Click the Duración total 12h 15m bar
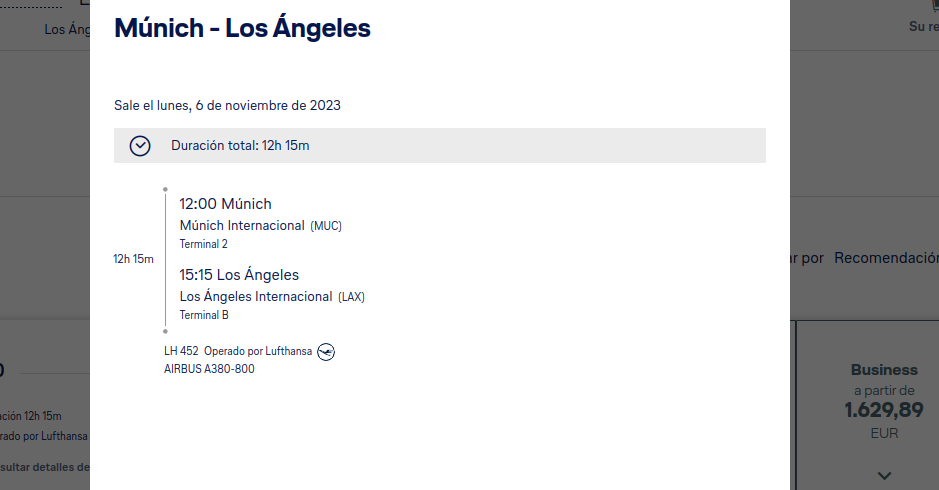This screenshot has height=490, width=939. point(440,146)
